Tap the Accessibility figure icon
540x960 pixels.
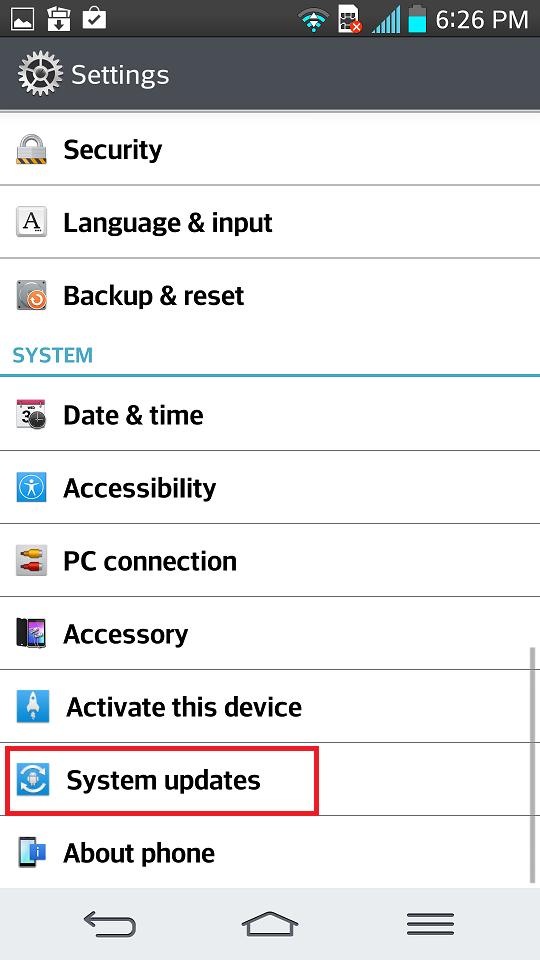[31, 487]
